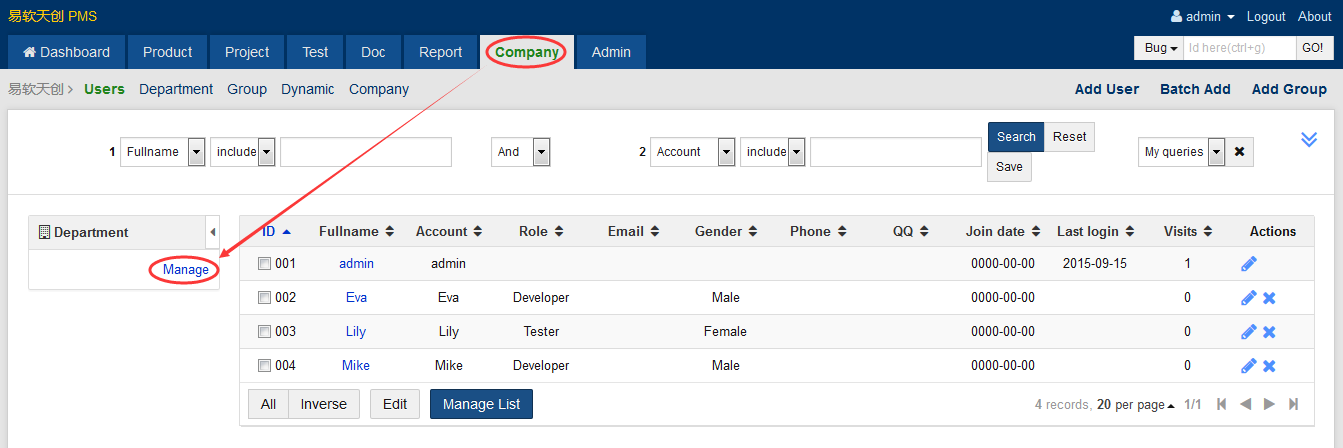Expand more search options double chevron
Image resolution: width=1343 pixels, height=448 pixels.
1308,139
